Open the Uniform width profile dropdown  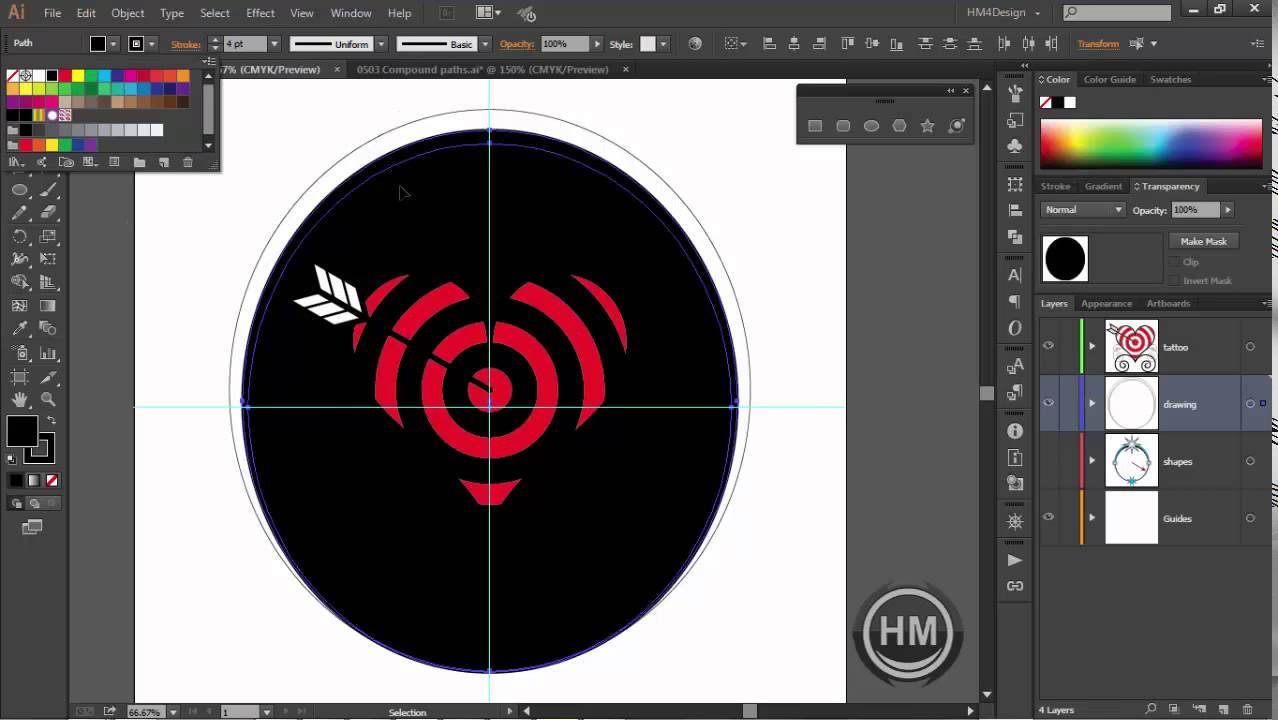click(x=381, y=44)
